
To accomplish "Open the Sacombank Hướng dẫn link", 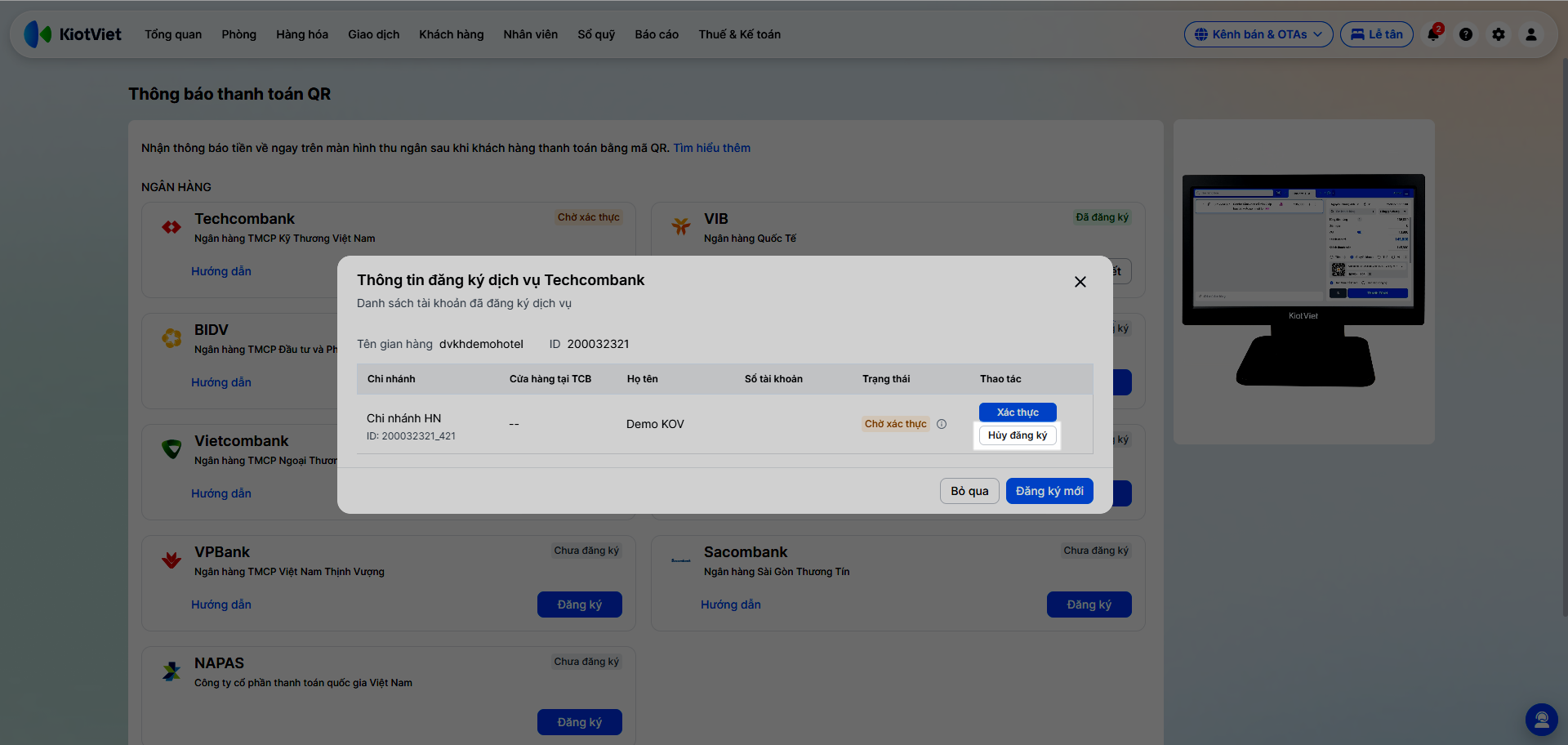I will [731, 604].
